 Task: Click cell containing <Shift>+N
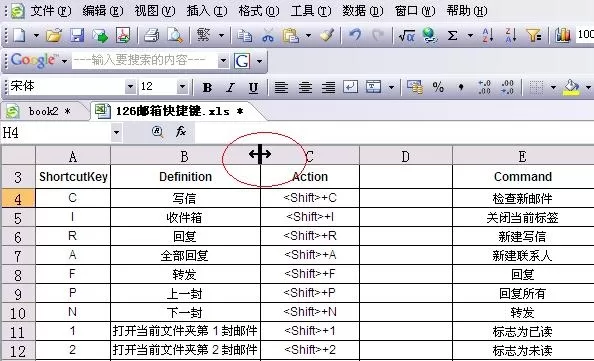310,312
